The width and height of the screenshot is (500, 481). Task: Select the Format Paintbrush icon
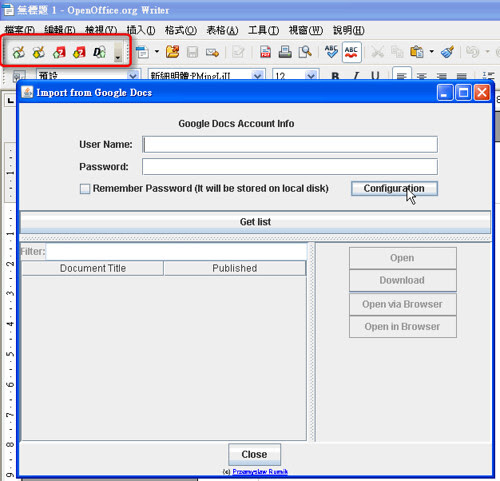coord(447,52)
